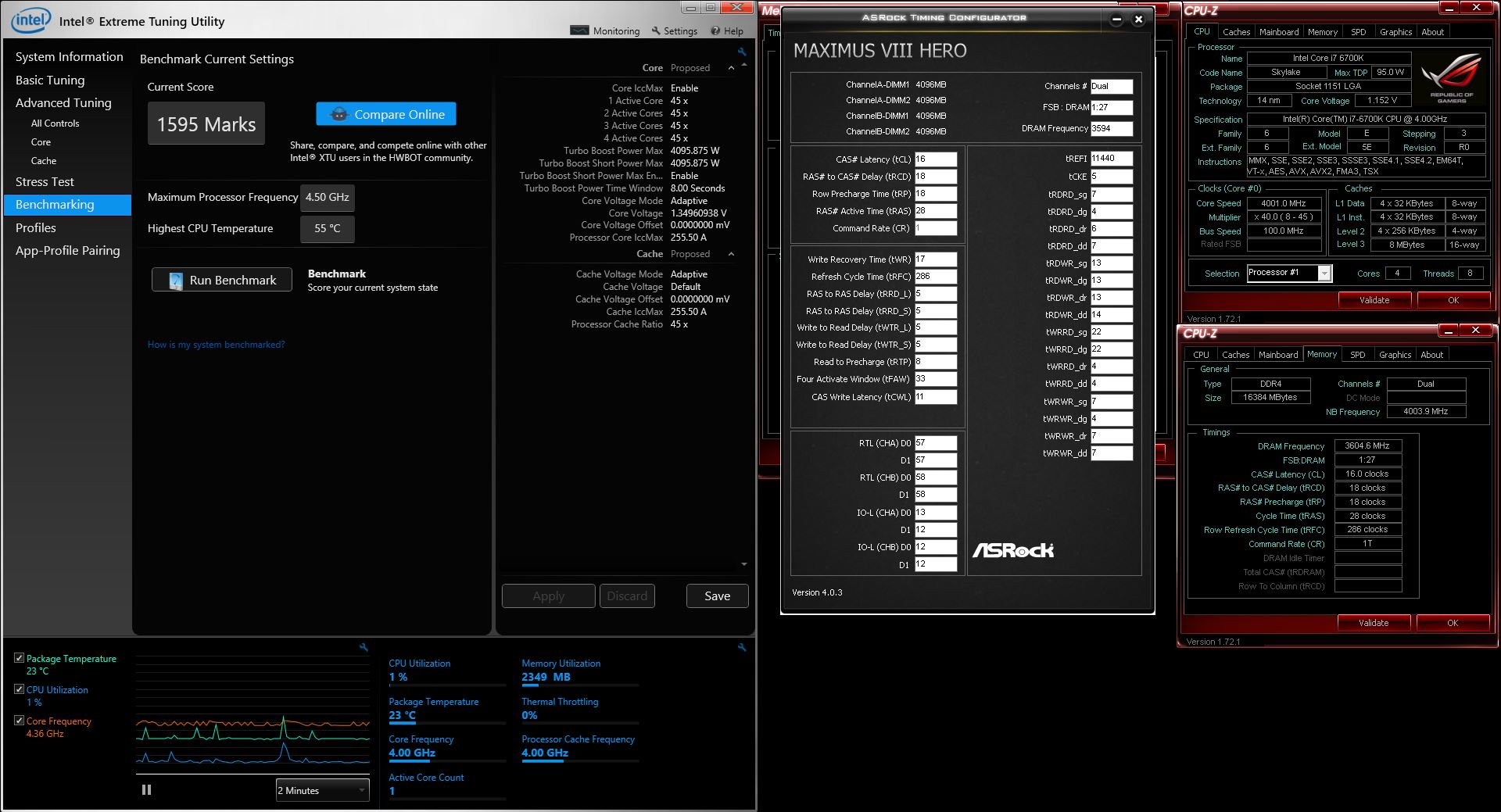Click Save button in XTU

click(718, 596)
